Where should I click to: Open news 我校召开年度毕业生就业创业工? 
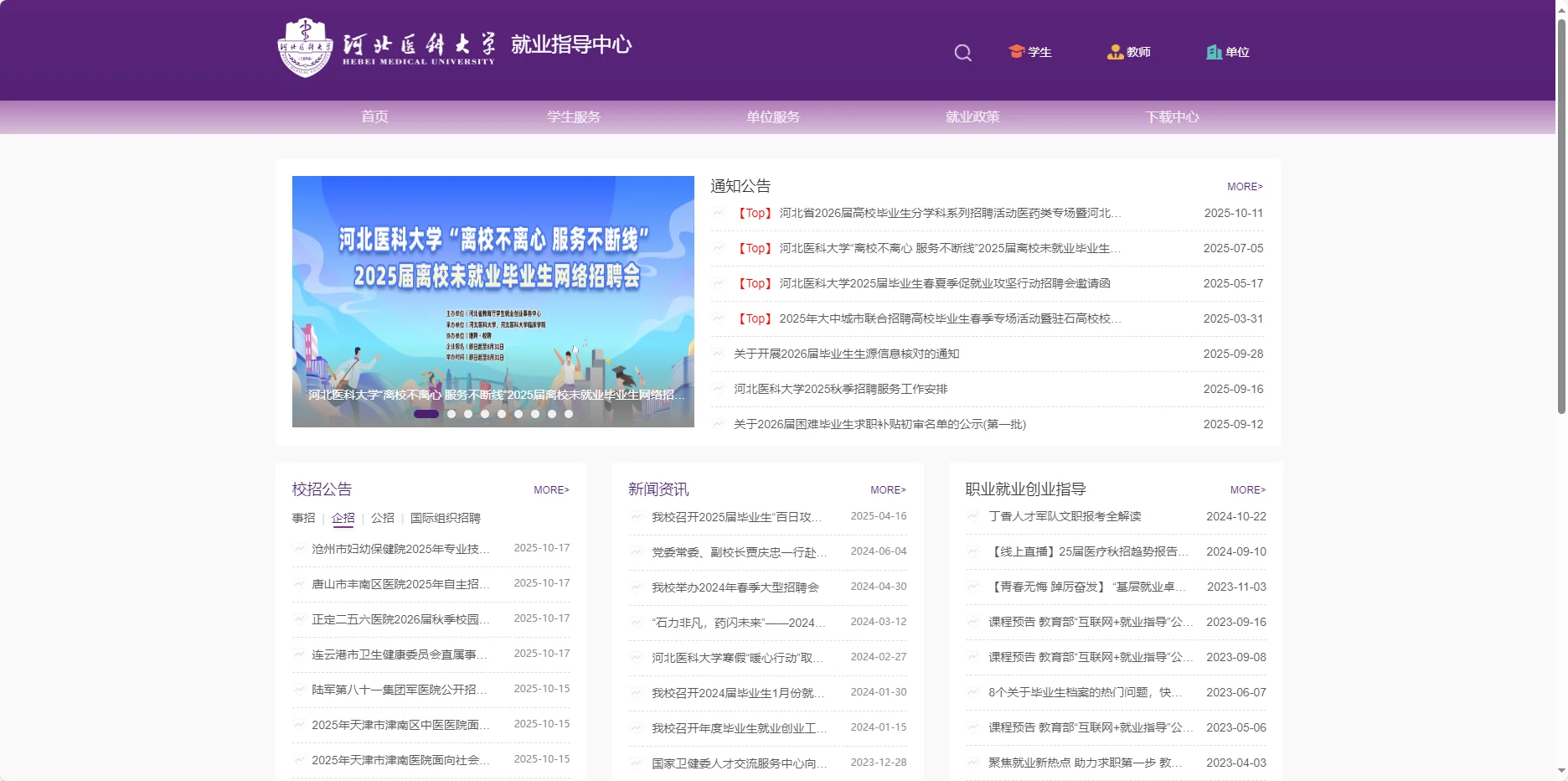point(739,728)
